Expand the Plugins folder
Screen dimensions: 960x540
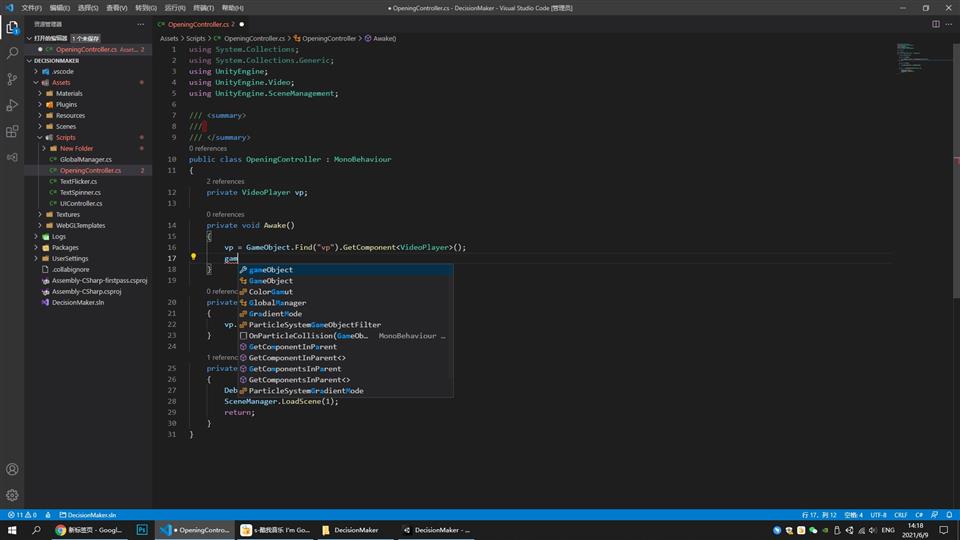click(x=40, y=105)
